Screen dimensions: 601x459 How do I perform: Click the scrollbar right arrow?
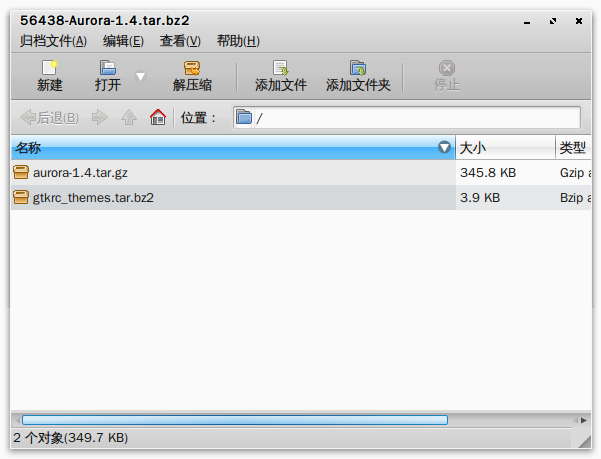(x=583, y=420)
